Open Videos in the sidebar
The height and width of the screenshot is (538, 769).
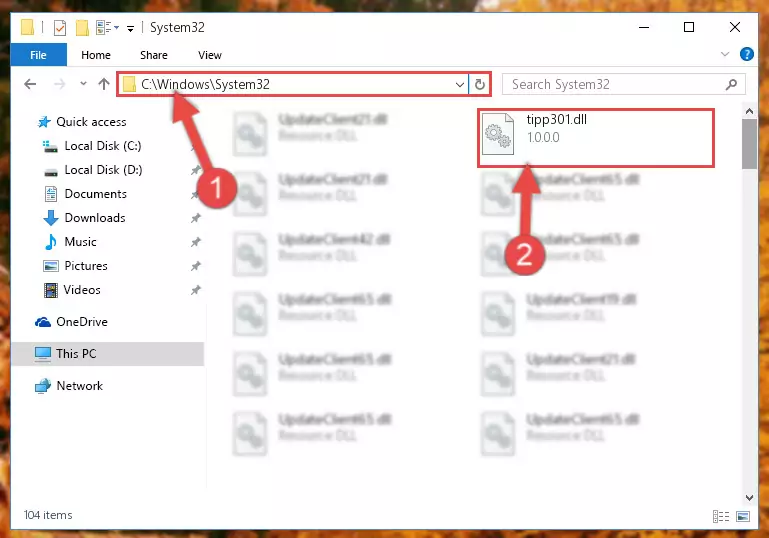pos(82,290)
